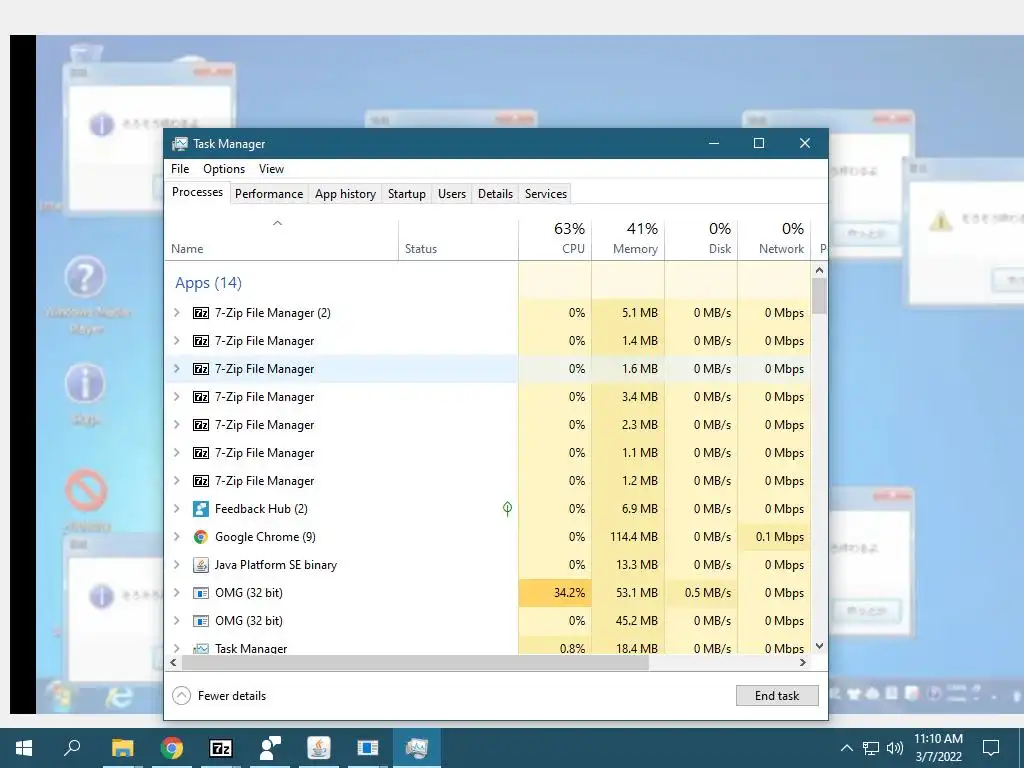Click the green leaf eco icon for Feedback Hub

507,509
